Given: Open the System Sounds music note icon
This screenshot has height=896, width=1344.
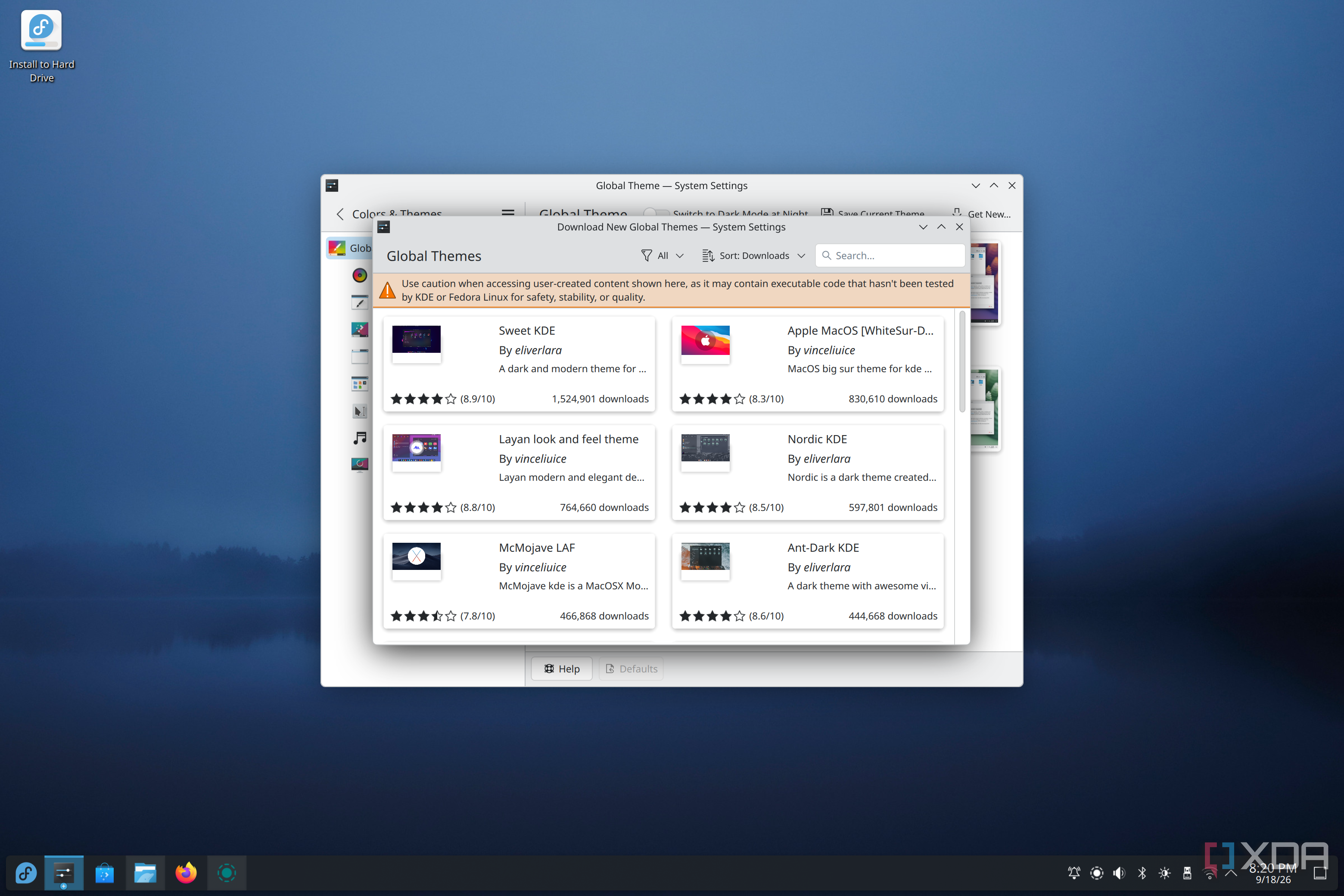Looking at the screenshot, I should pyautogui.click(x=359, y=438).
